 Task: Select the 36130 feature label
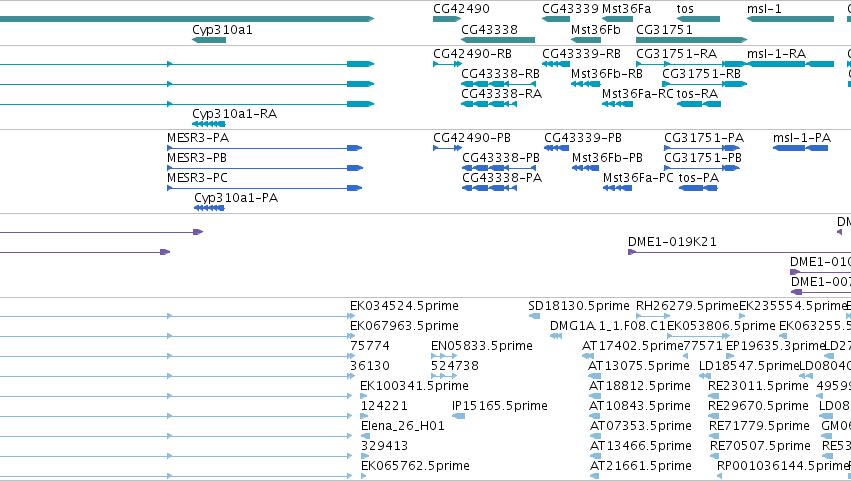point(370,366)
